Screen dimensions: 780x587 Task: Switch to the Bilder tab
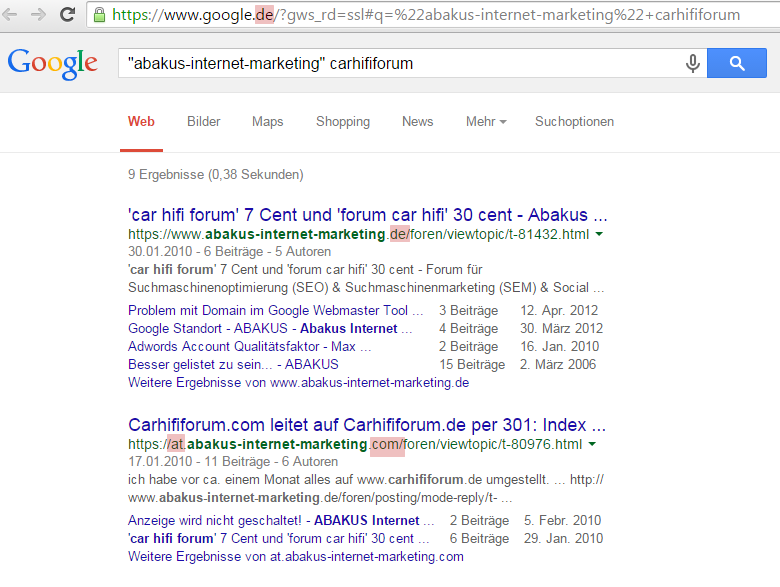pos(203,122)
